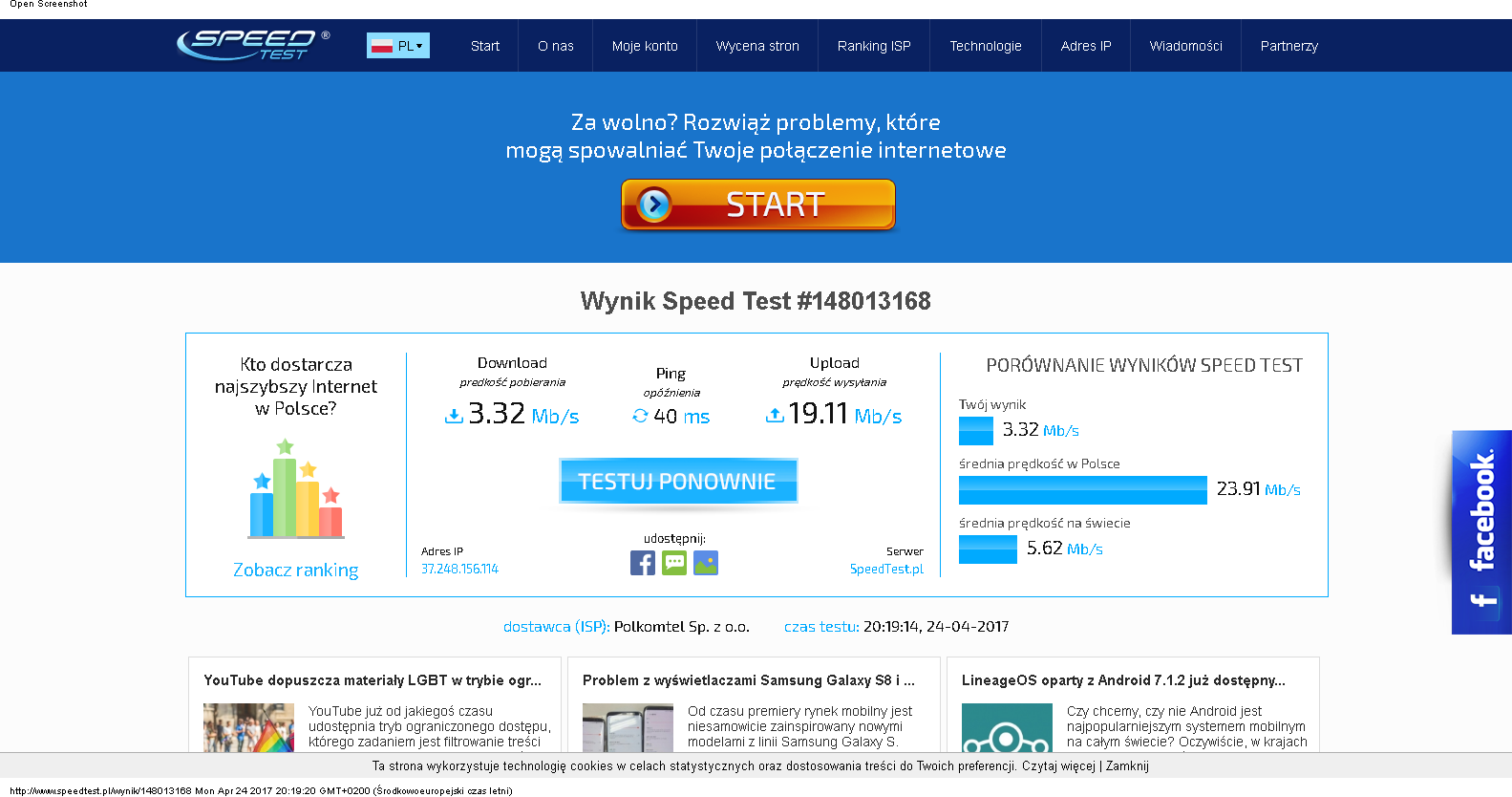
Task: Open the SpeedTest.pl server link
Action: click(886, 569)
